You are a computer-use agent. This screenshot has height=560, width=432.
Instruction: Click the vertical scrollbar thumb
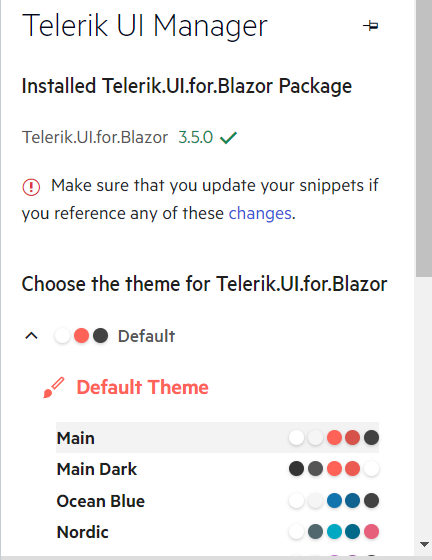[x=424, y=138]
